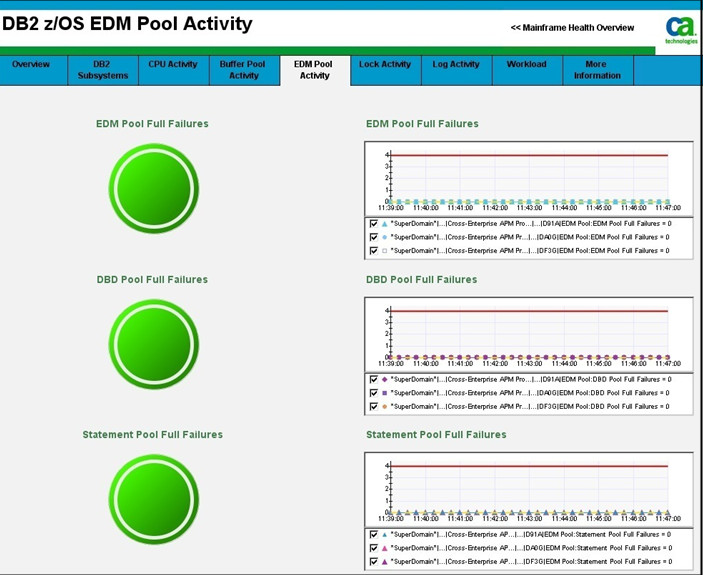The width and height of the screenshot is (703, 575).
Task: Click blue triangle marker for D91A Statement Pool legend
Action: pyautogui.click(x=384, y=535)
